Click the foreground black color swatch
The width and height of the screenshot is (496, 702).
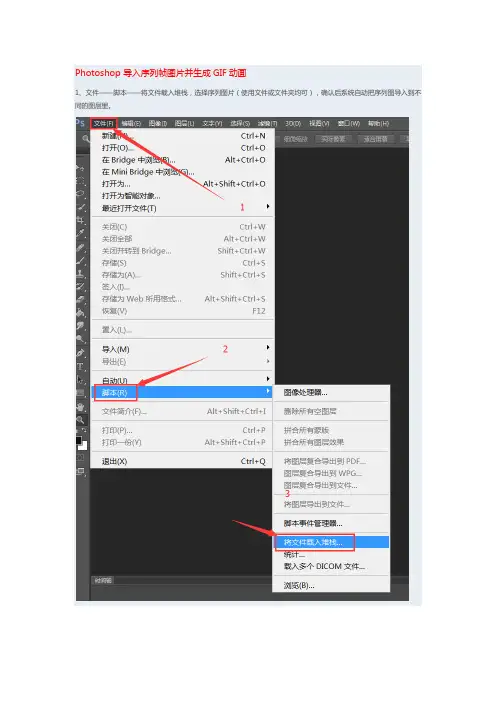coord(79,440)
